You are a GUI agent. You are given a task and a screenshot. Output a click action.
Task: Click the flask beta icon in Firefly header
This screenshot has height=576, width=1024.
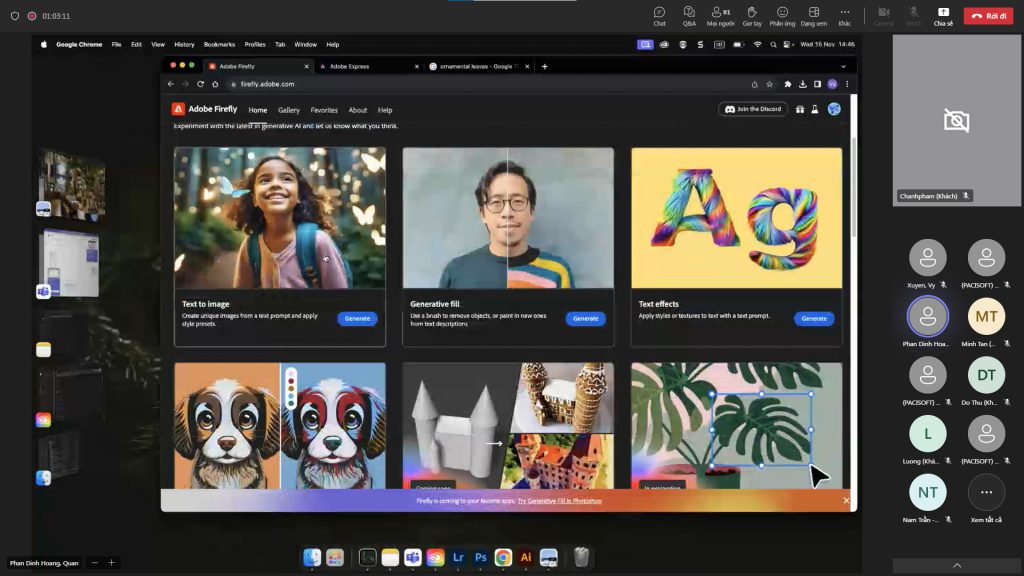click(815, 109)
